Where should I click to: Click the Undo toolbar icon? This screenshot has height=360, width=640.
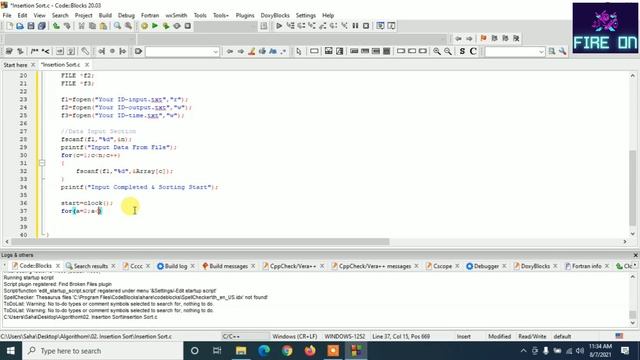[56, 26]
